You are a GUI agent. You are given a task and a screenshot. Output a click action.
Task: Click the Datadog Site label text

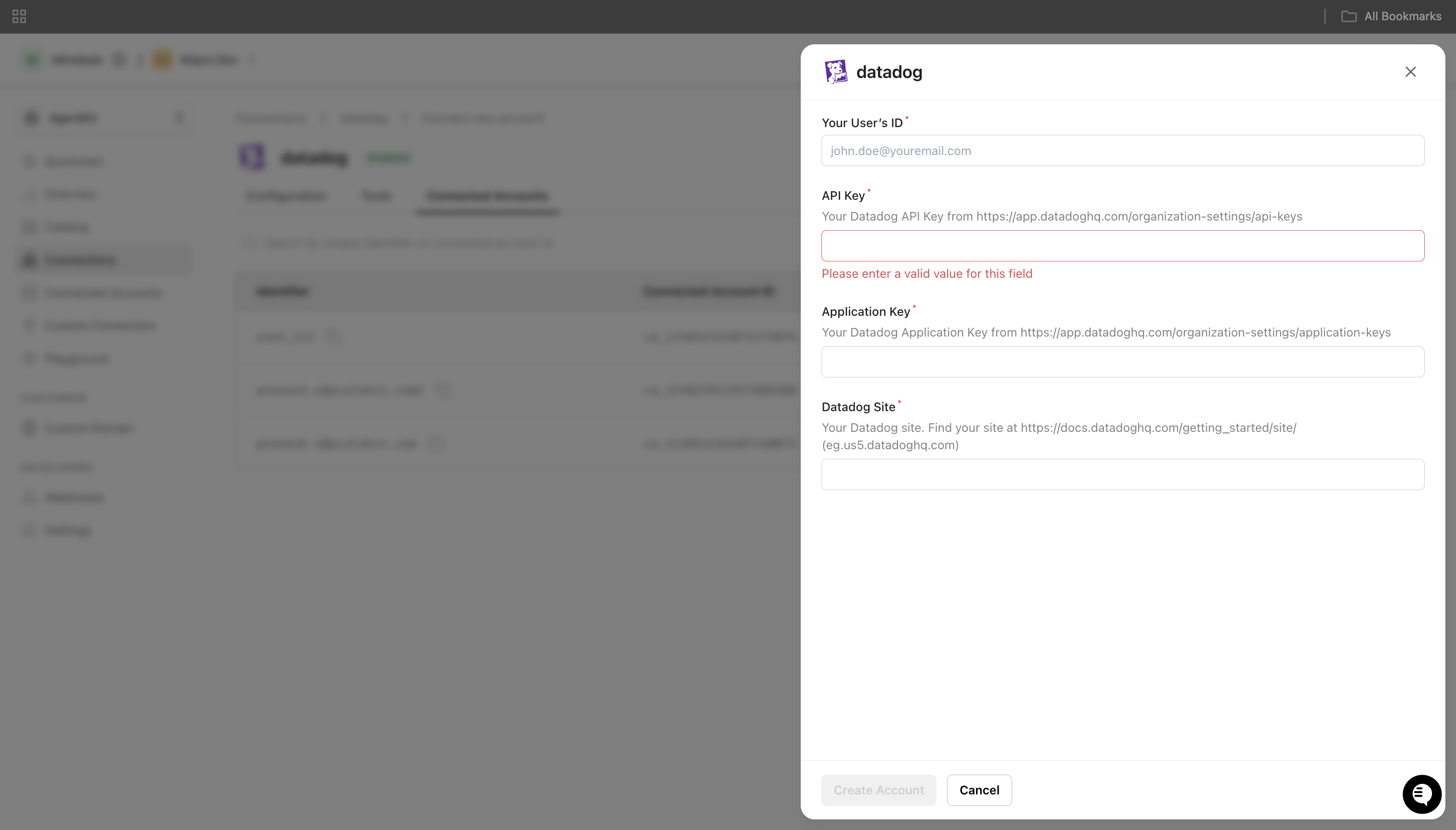click(x=858, y=407)
